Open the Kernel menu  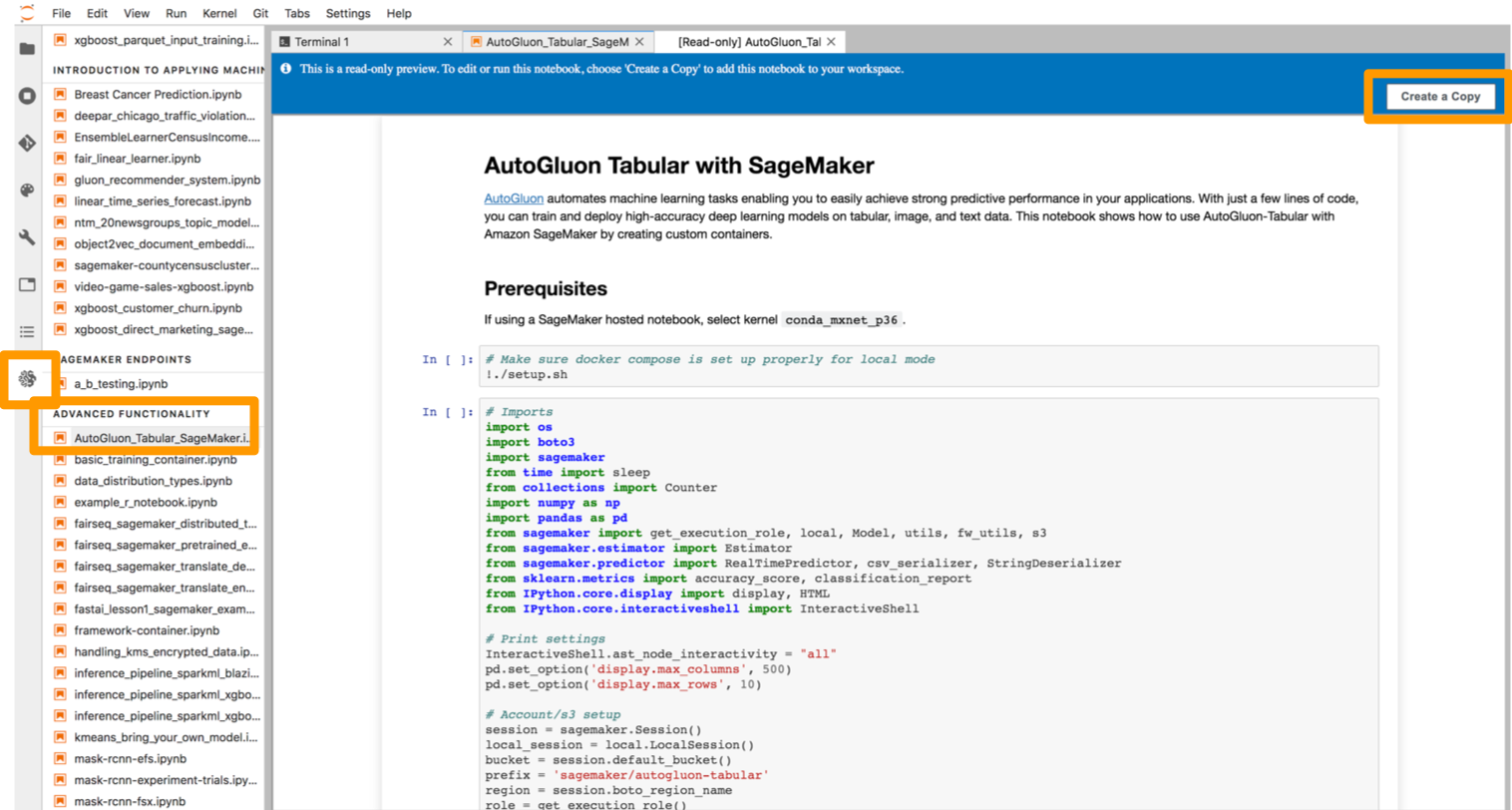pos(219,13)
